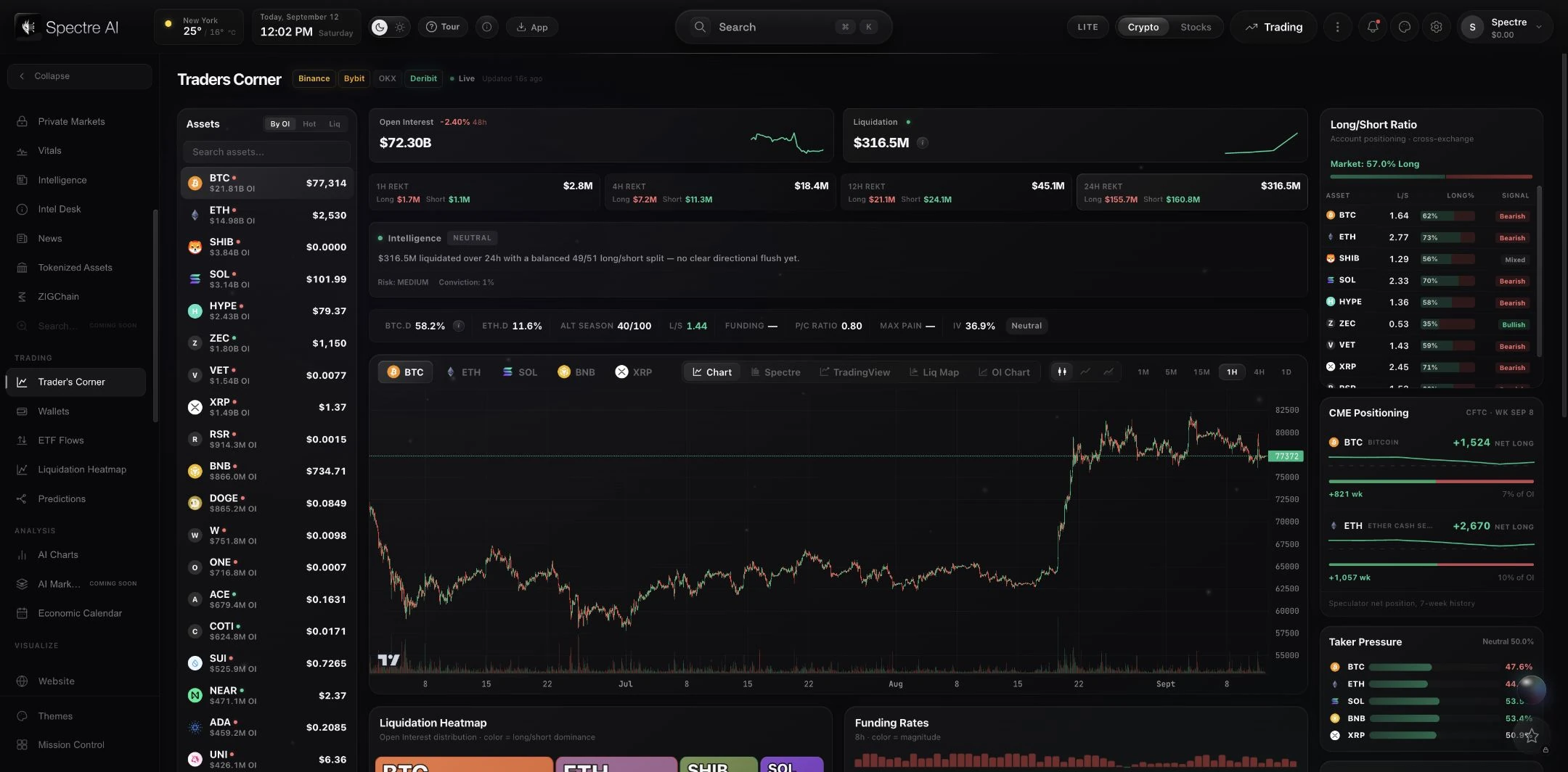The width and height of the screenshot is (1568, 772).
Task: Select the 24H REKT card
Action: (x=1192, y=192)
